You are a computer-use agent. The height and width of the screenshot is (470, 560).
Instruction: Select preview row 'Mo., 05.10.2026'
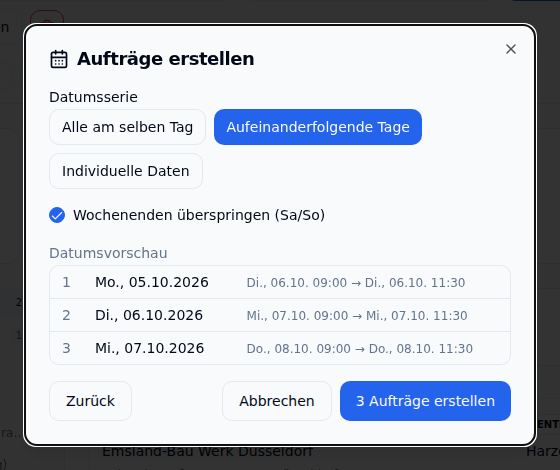pos(280,282)
